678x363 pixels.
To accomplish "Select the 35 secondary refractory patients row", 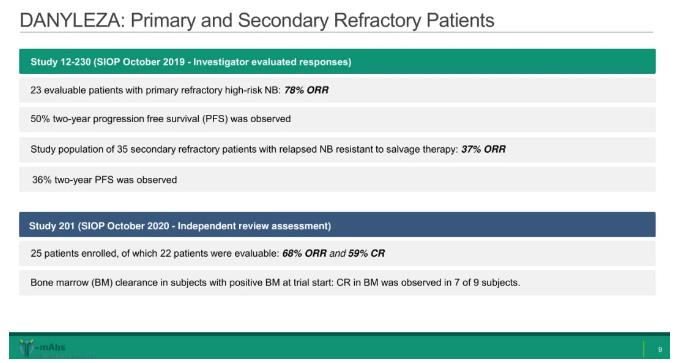I will click(337, 150).
